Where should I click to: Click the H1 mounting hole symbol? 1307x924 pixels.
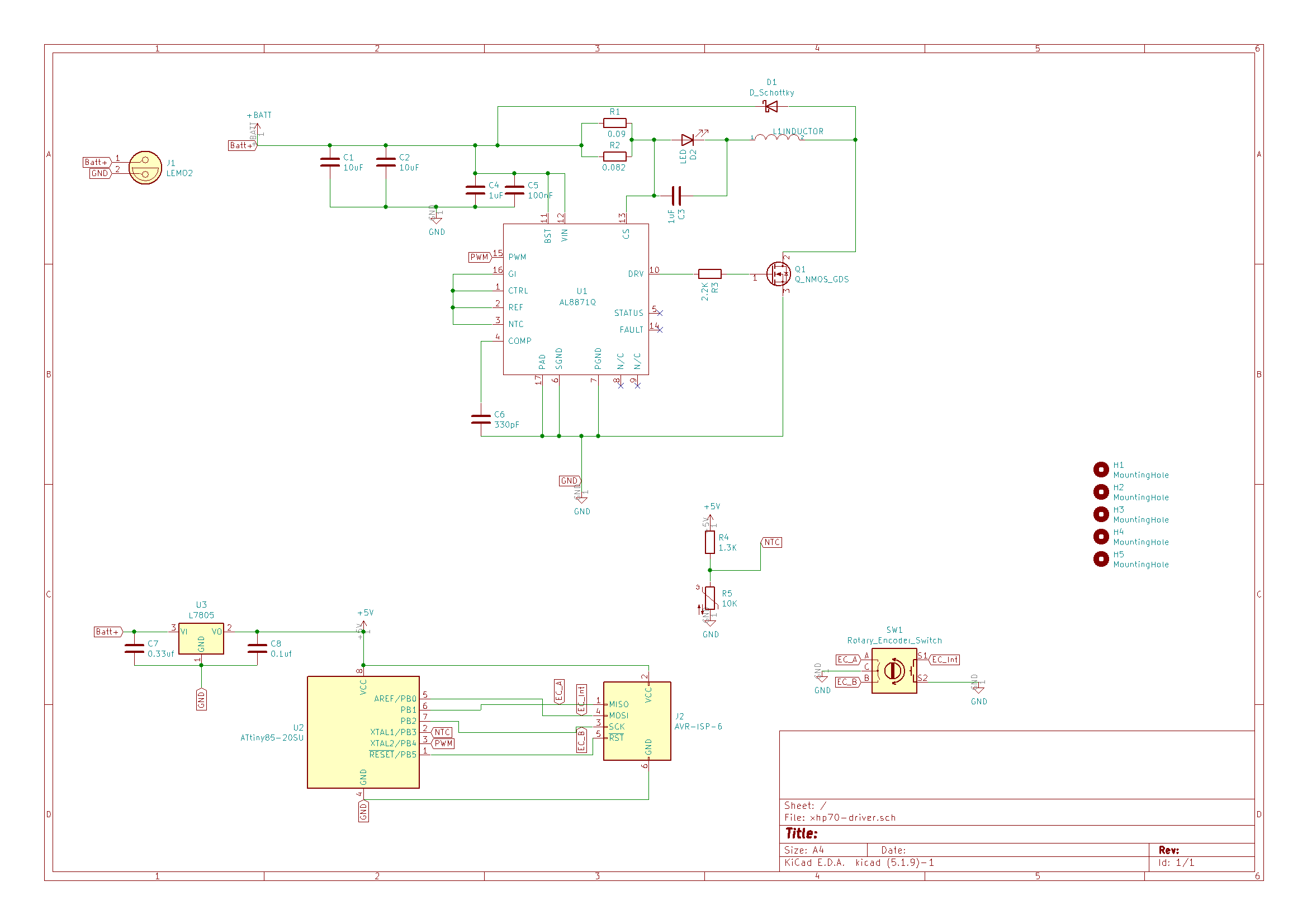coord(1101,470)
